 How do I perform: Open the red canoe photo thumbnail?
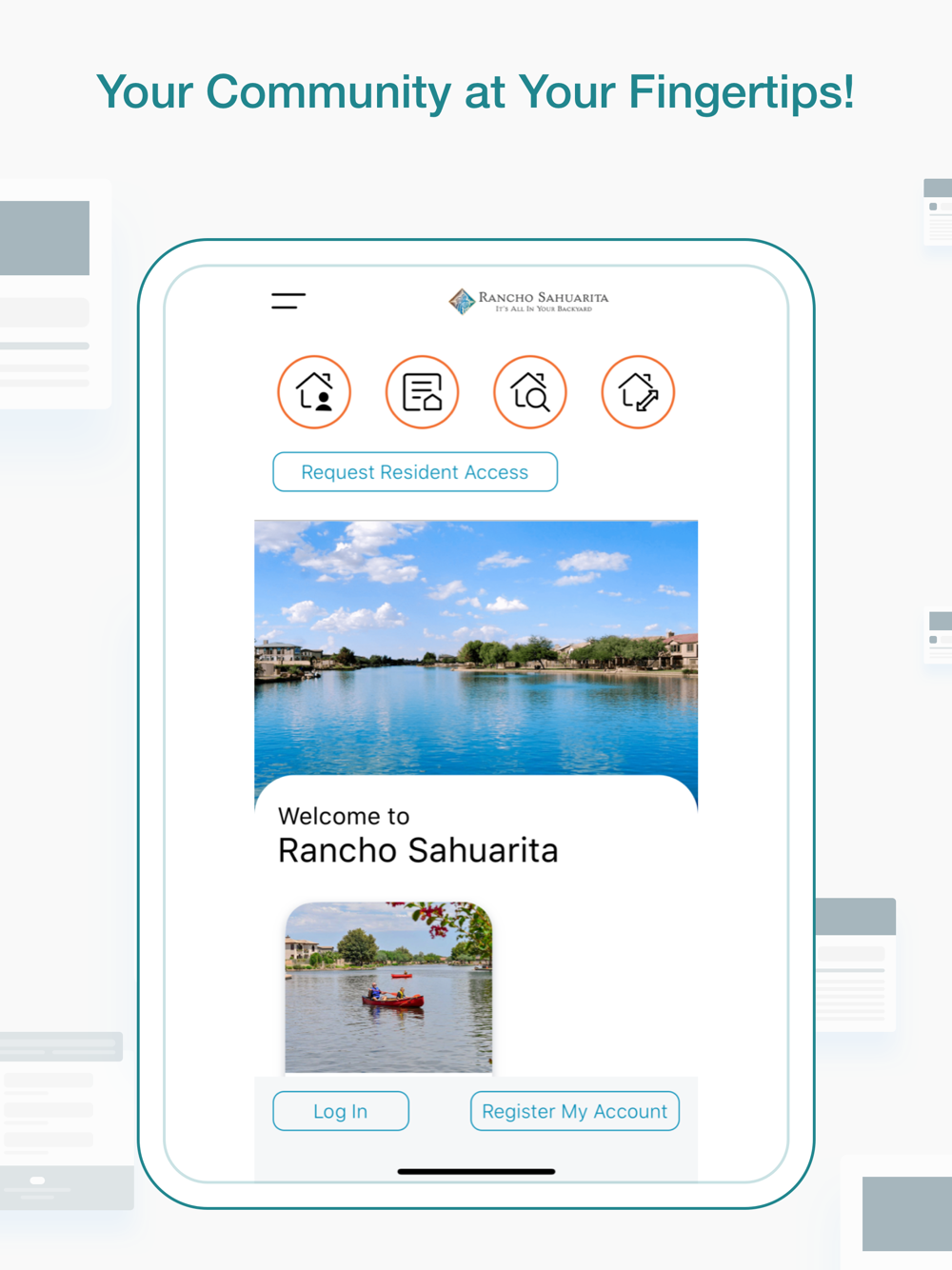(x=388, y=988)
